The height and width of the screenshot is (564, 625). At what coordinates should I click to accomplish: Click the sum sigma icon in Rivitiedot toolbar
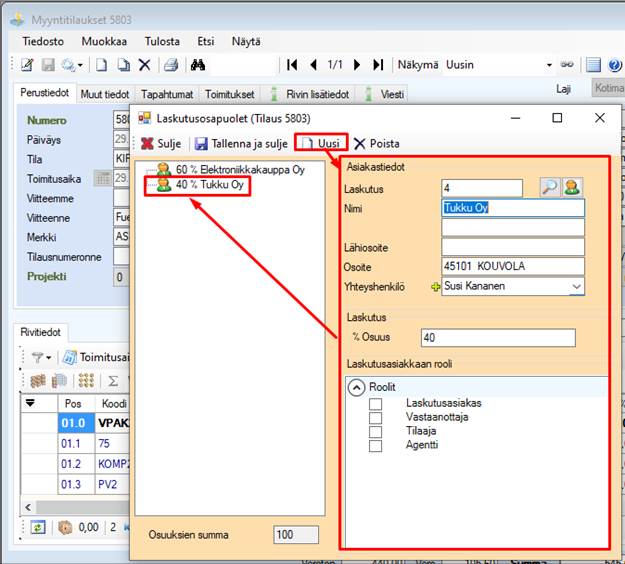tap(114, 381)
